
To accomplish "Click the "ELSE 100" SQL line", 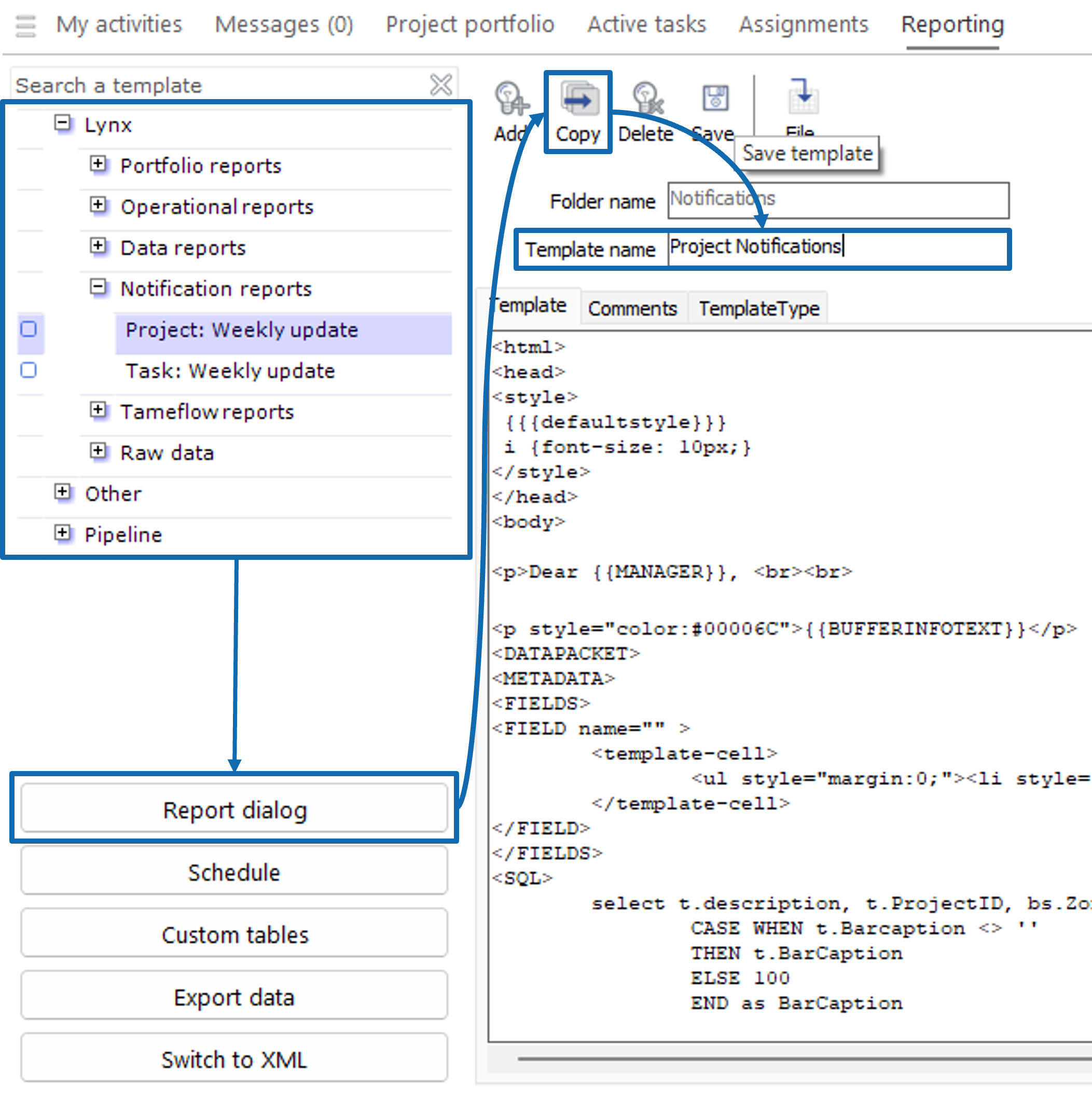I will (x=740, y=978).
